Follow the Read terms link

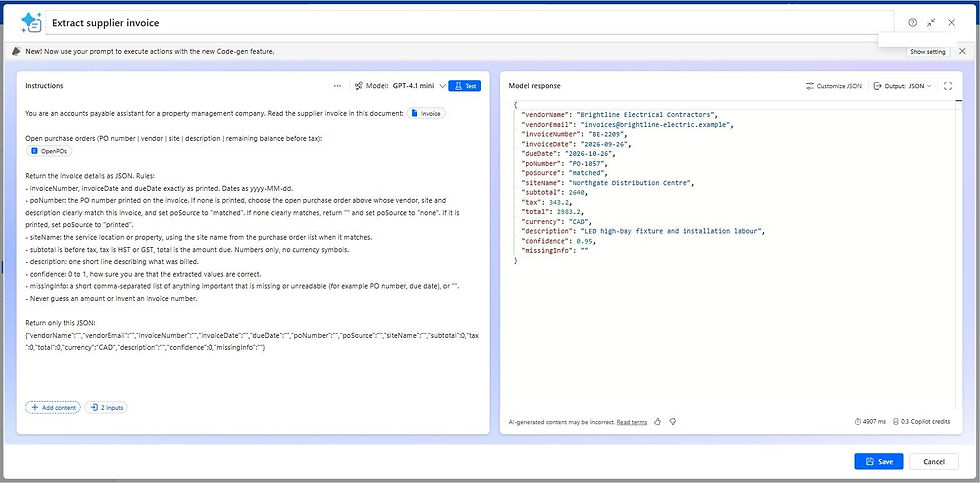pyautogui.click(x=632, y=422)
